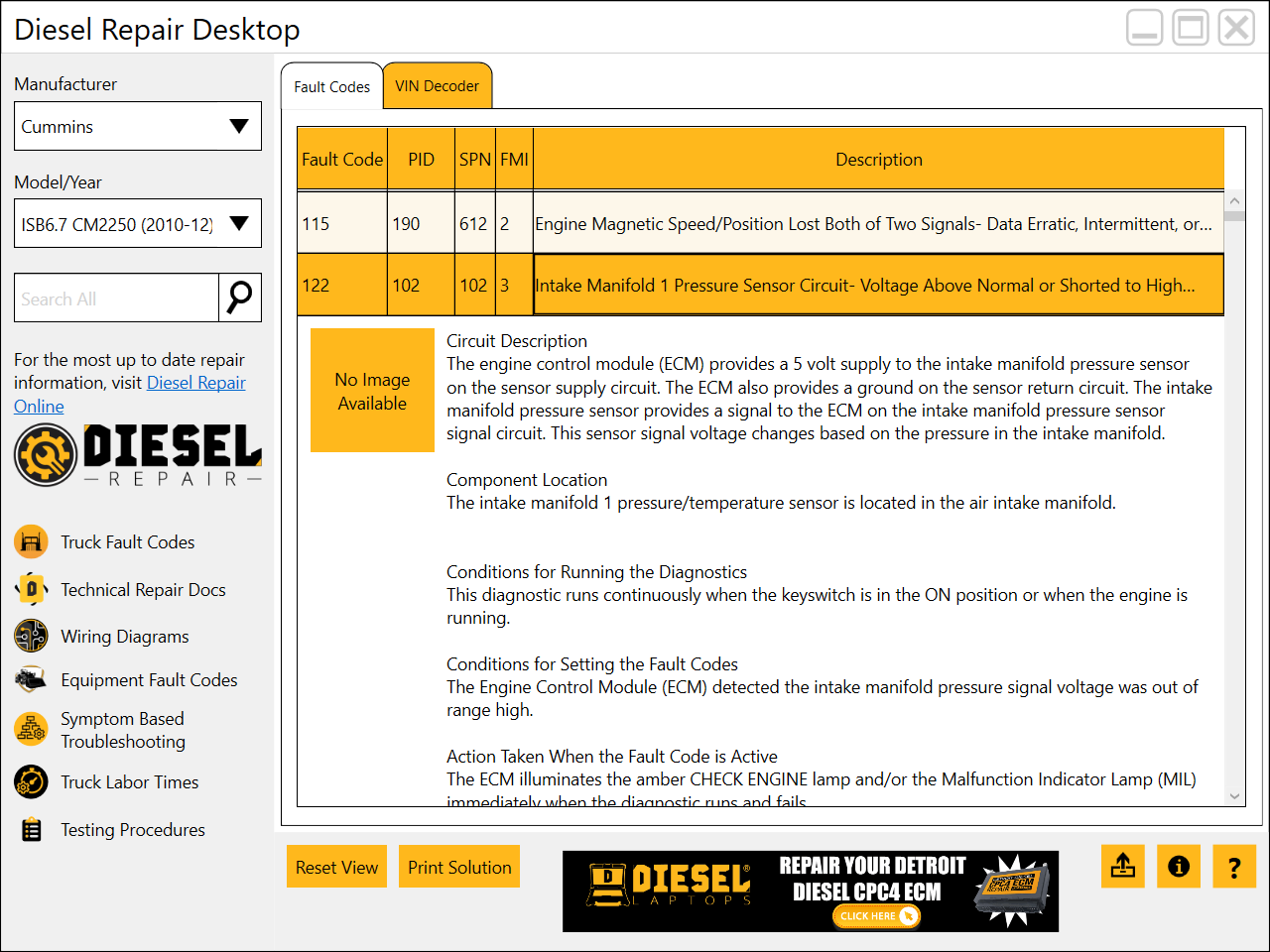Image resolution: width=1270 pixels, height=952 pixels.
Task: Click the help question mark icon
Action: [1234, 866]
